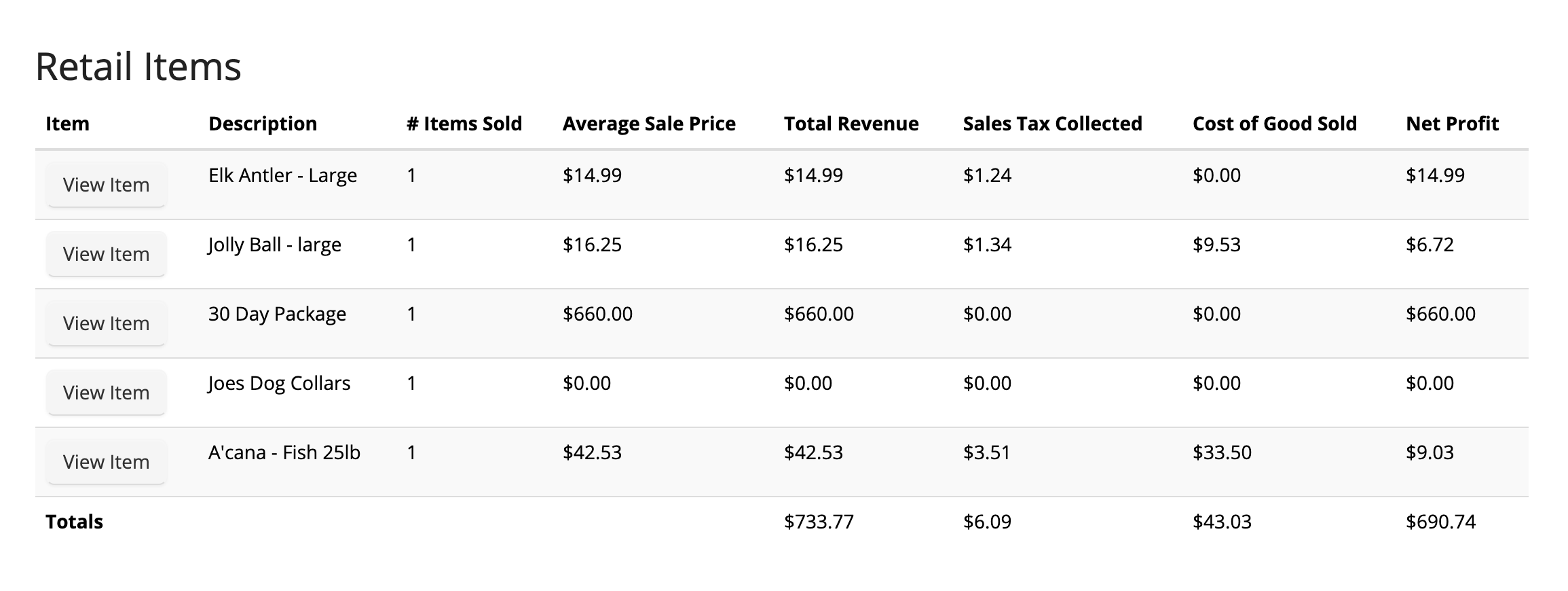The width and height of the screenshot is (1568, 591).
Task: Open View Item for Jolly Ball - large
Action: (106, 254)
